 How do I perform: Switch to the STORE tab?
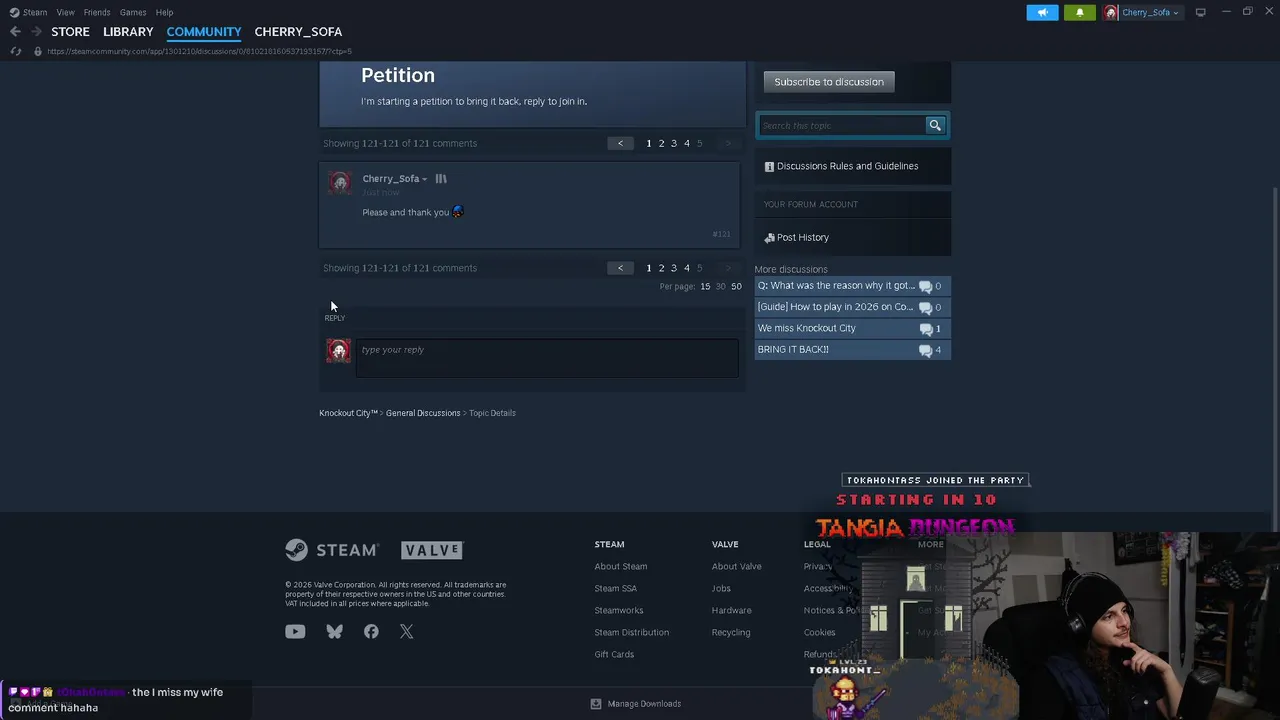[x=70, y=32]
